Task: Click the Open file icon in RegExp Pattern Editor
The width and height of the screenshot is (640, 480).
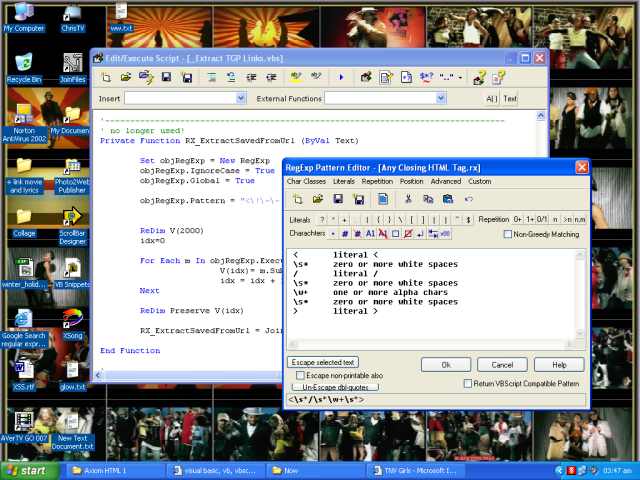Action: tap(317, 199)
